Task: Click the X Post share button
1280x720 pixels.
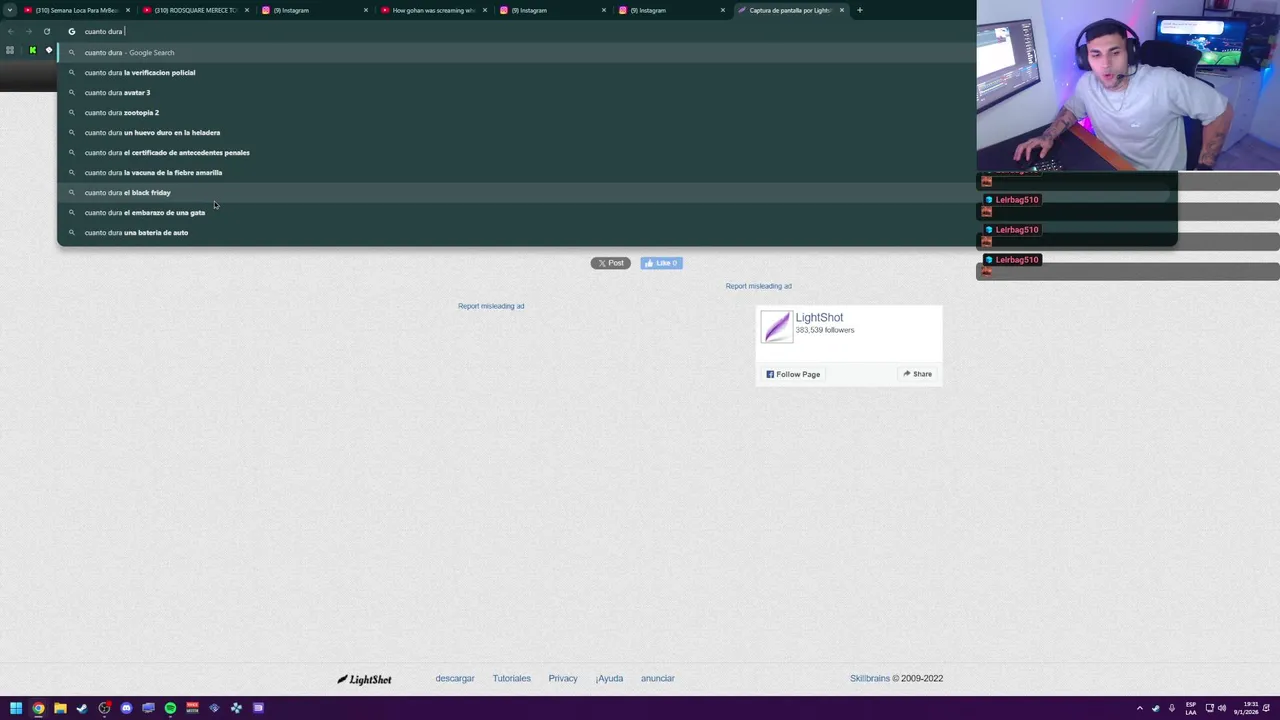Action: point(610,263)
